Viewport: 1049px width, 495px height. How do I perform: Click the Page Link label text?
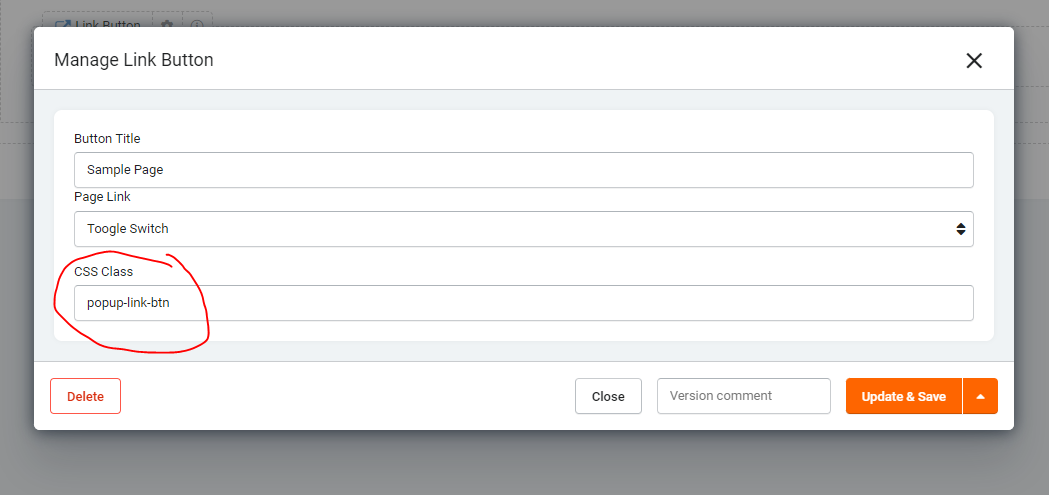(102, 197)
